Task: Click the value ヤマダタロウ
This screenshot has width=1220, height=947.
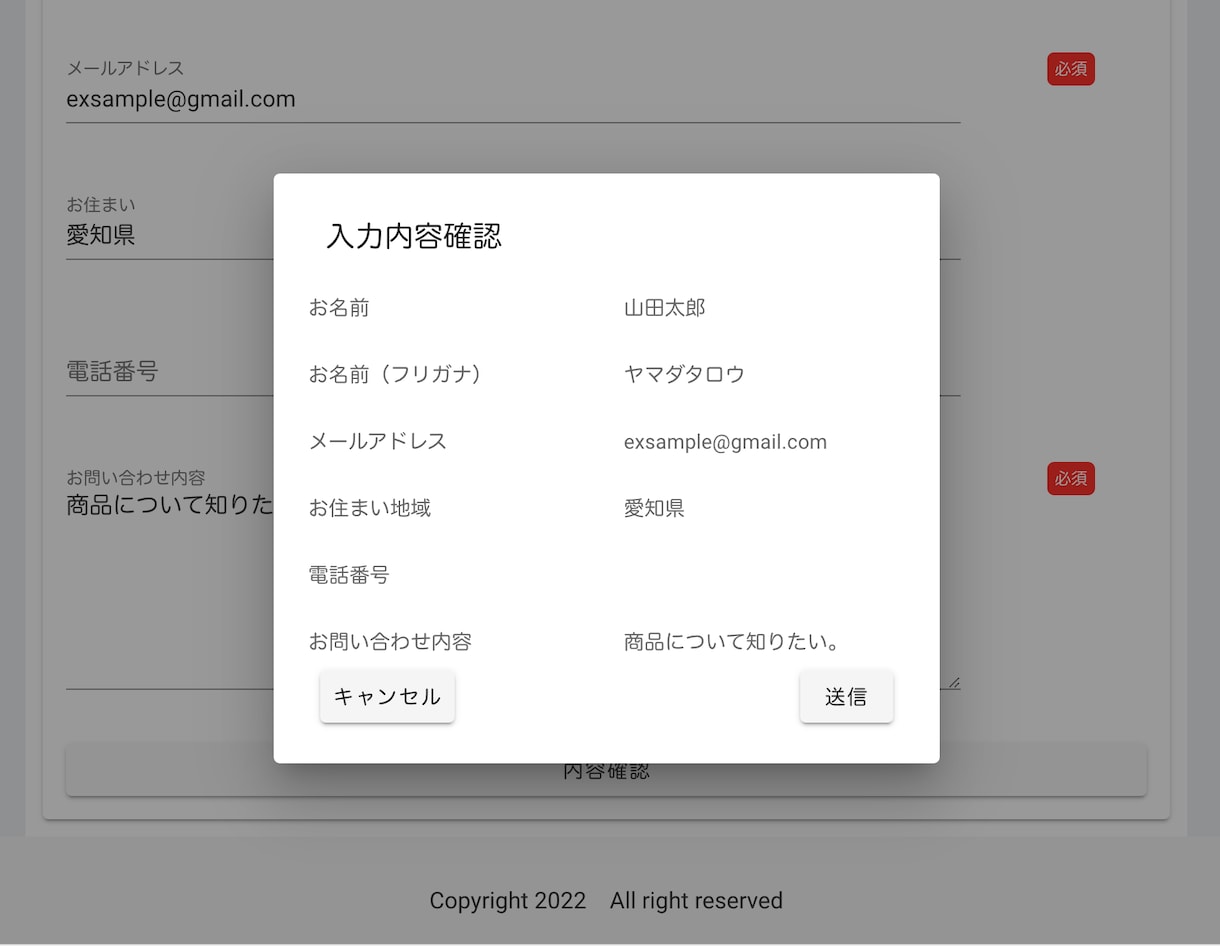Action: [x=685, y=374]
